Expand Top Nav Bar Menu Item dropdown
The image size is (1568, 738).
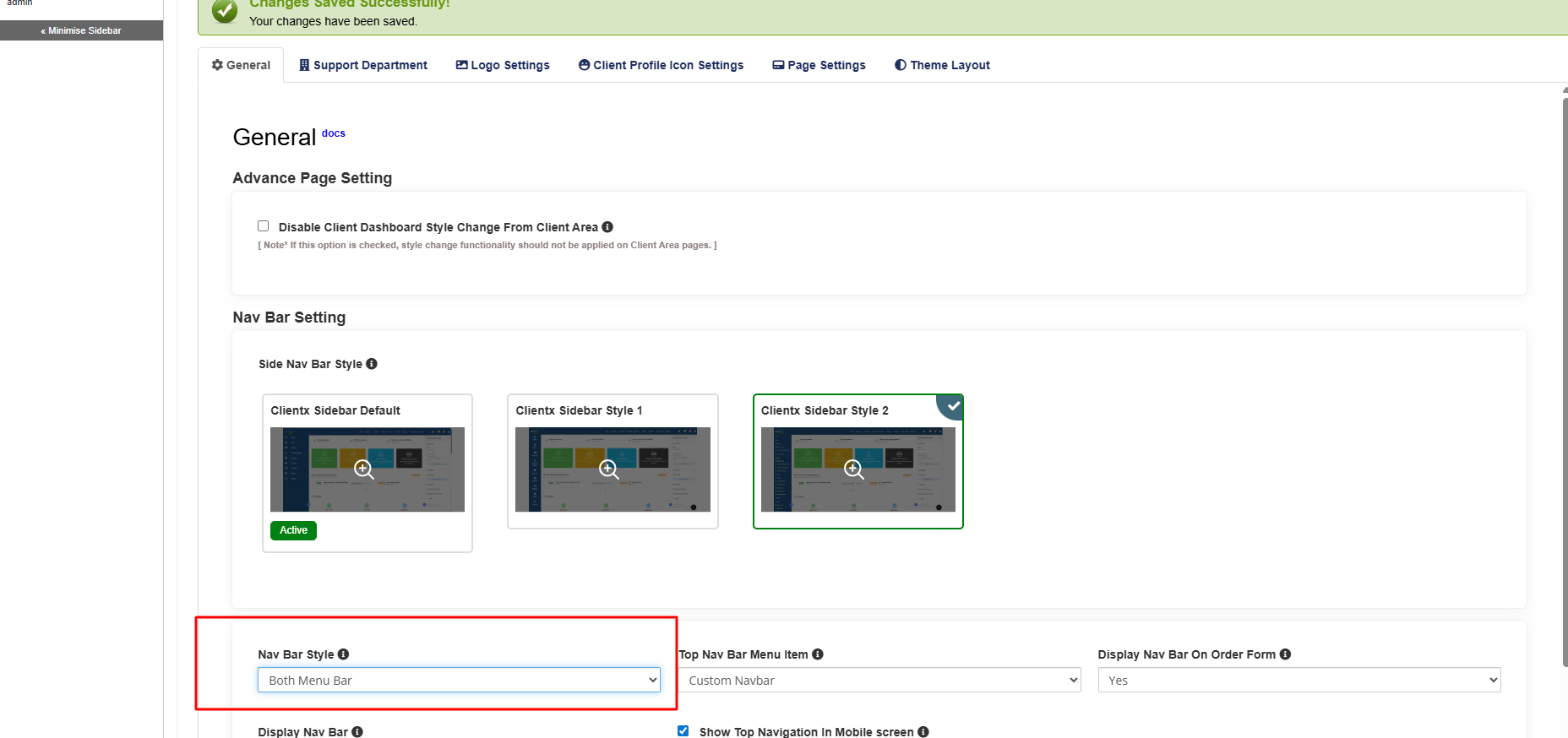pos(879,681)
